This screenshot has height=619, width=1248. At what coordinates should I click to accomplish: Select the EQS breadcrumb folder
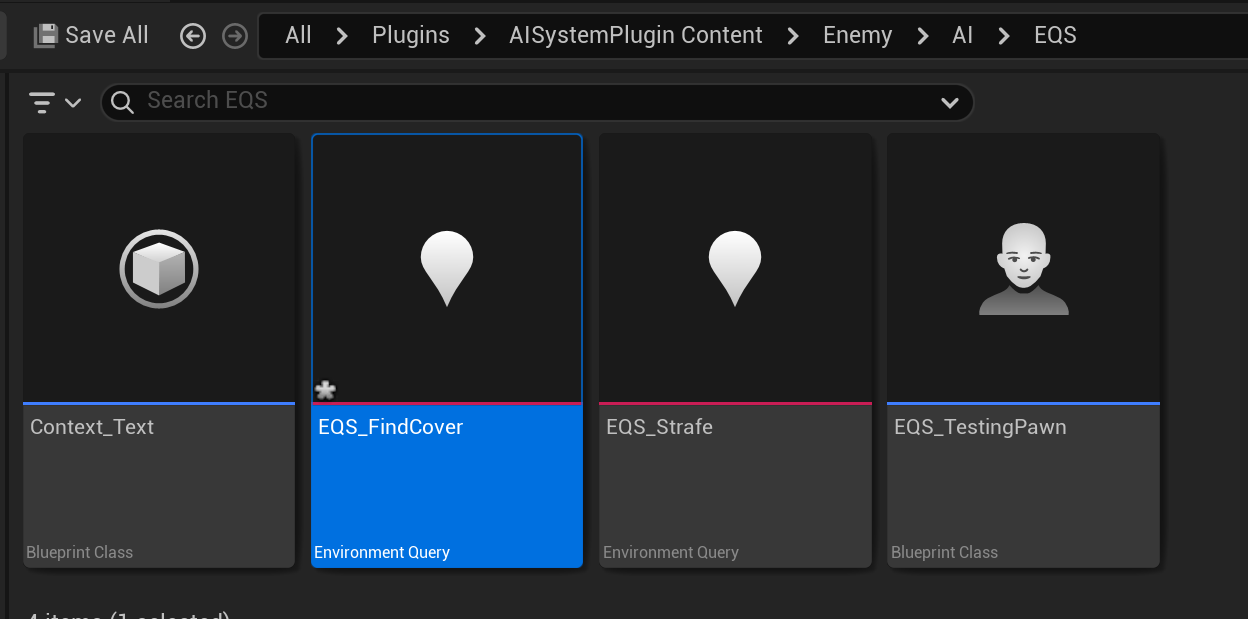pyautogui.click(x=1055, y=36)
